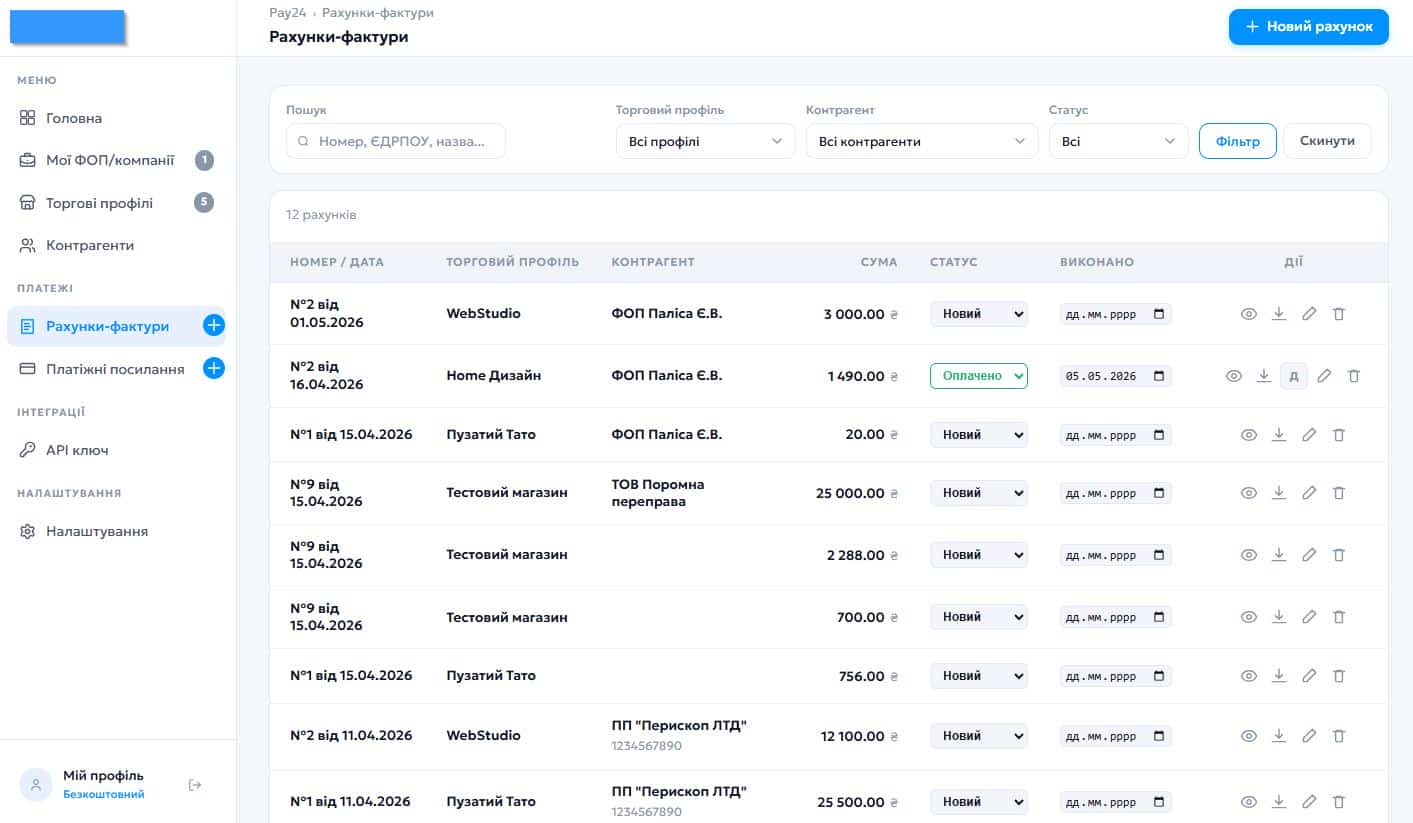This screenshot has height=823, width=1413.
Task: Download the invoice for 20.00
Action: click(x=1279, y=435)
